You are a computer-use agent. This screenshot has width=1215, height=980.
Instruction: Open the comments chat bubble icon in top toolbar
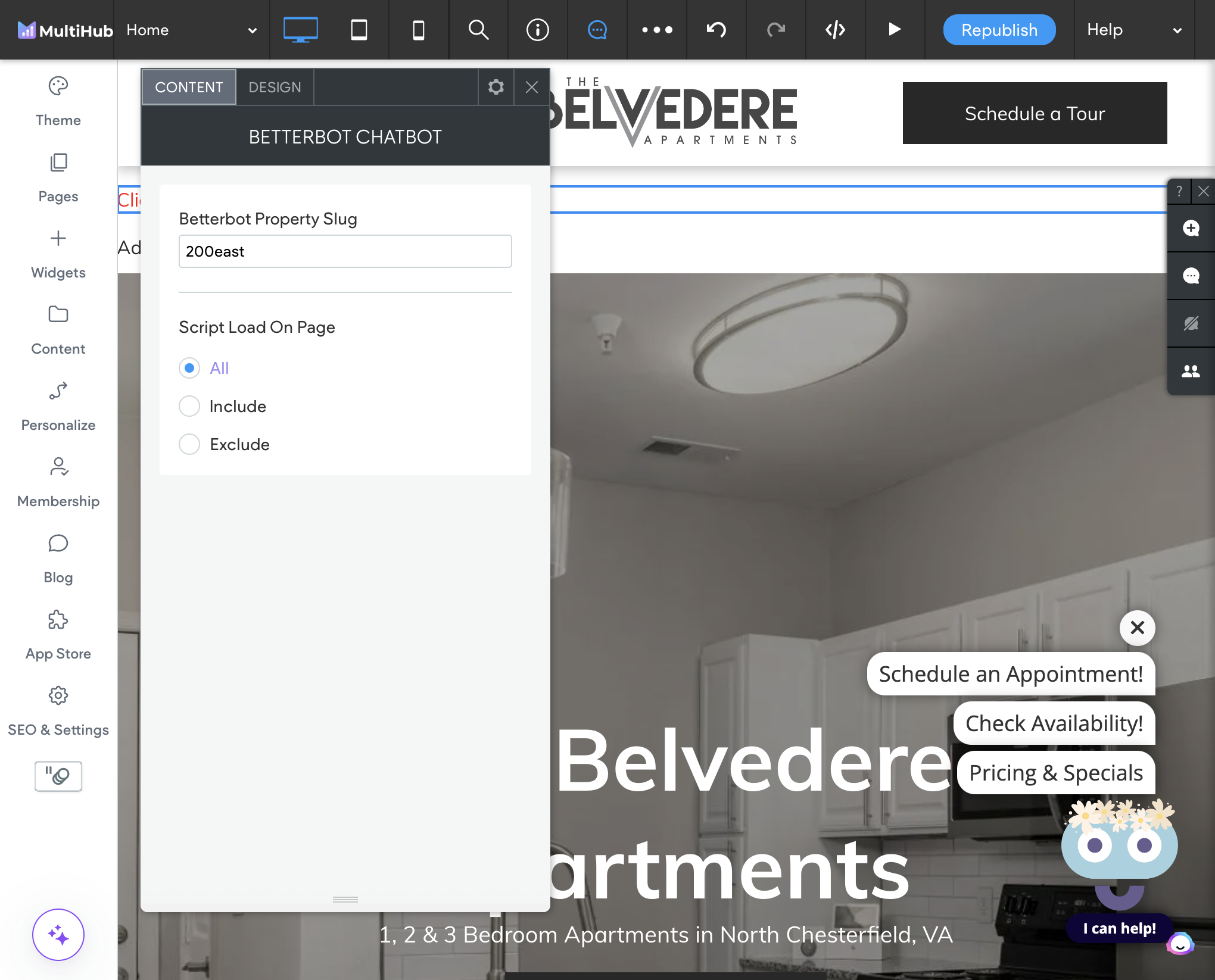(x=597, y=30)
